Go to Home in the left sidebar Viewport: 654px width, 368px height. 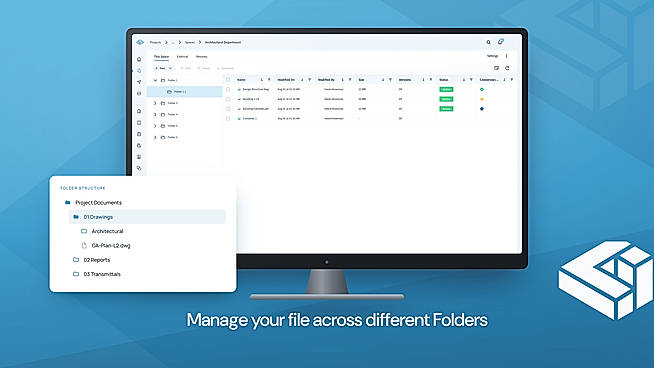click(x=139, y=59)
